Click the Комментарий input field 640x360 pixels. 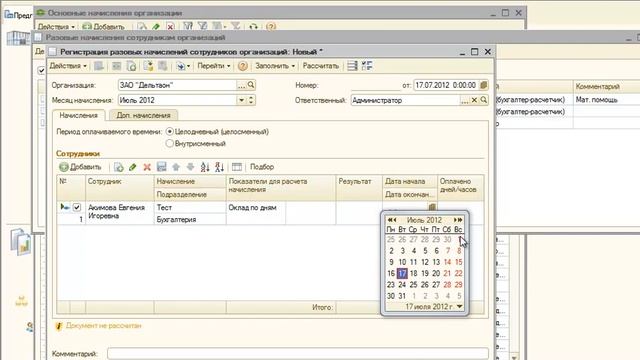(298, 354)
